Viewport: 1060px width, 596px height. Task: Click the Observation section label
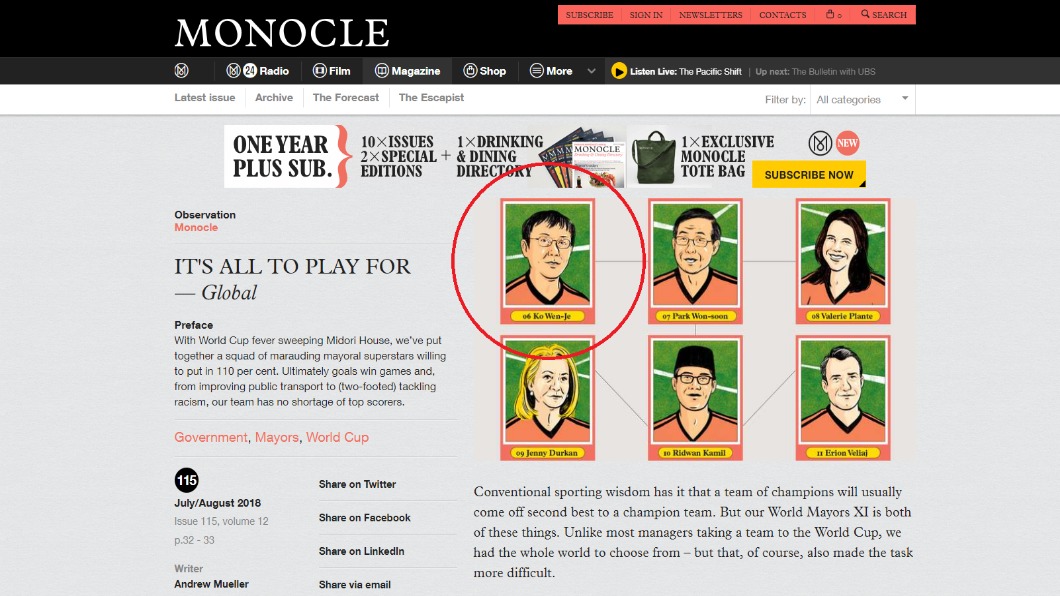pyautogui.click(x=205, y=214)
